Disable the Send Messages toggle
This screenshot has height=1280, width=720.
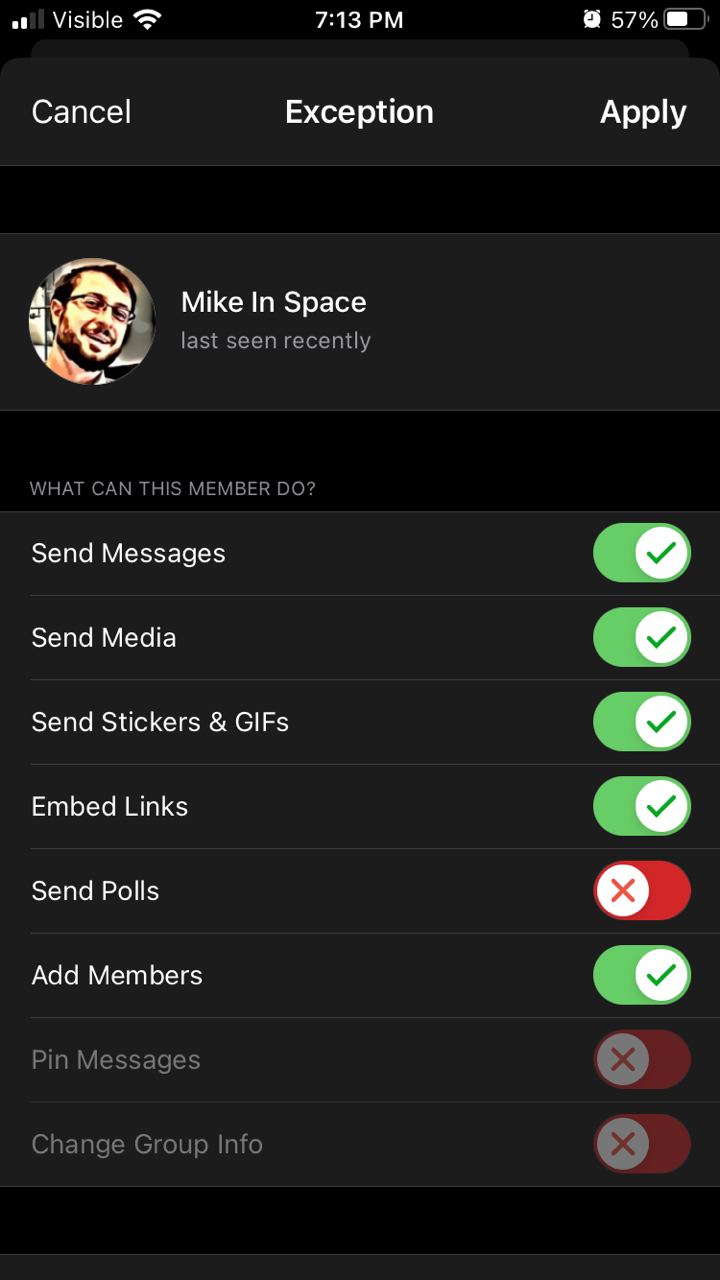coord(642,553)
